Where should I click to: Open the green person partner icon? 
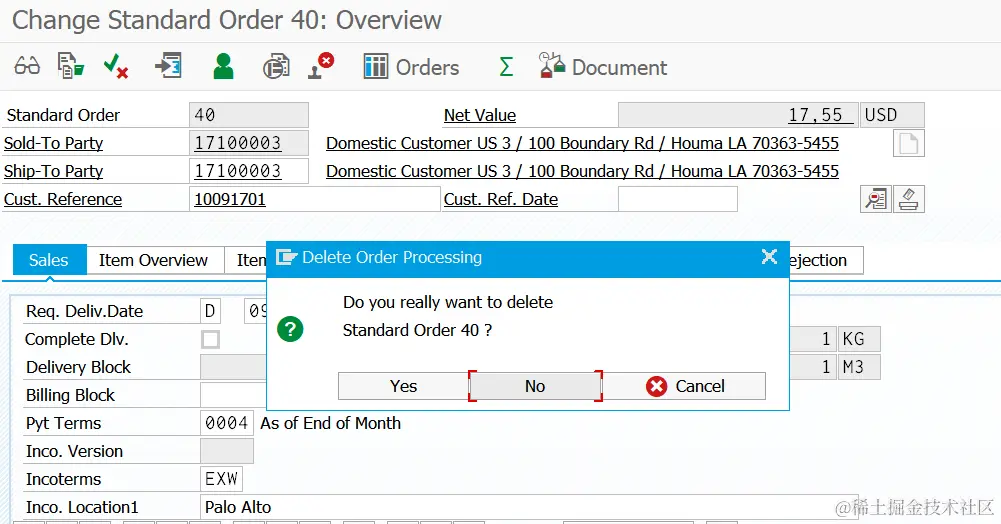(223, 66)
